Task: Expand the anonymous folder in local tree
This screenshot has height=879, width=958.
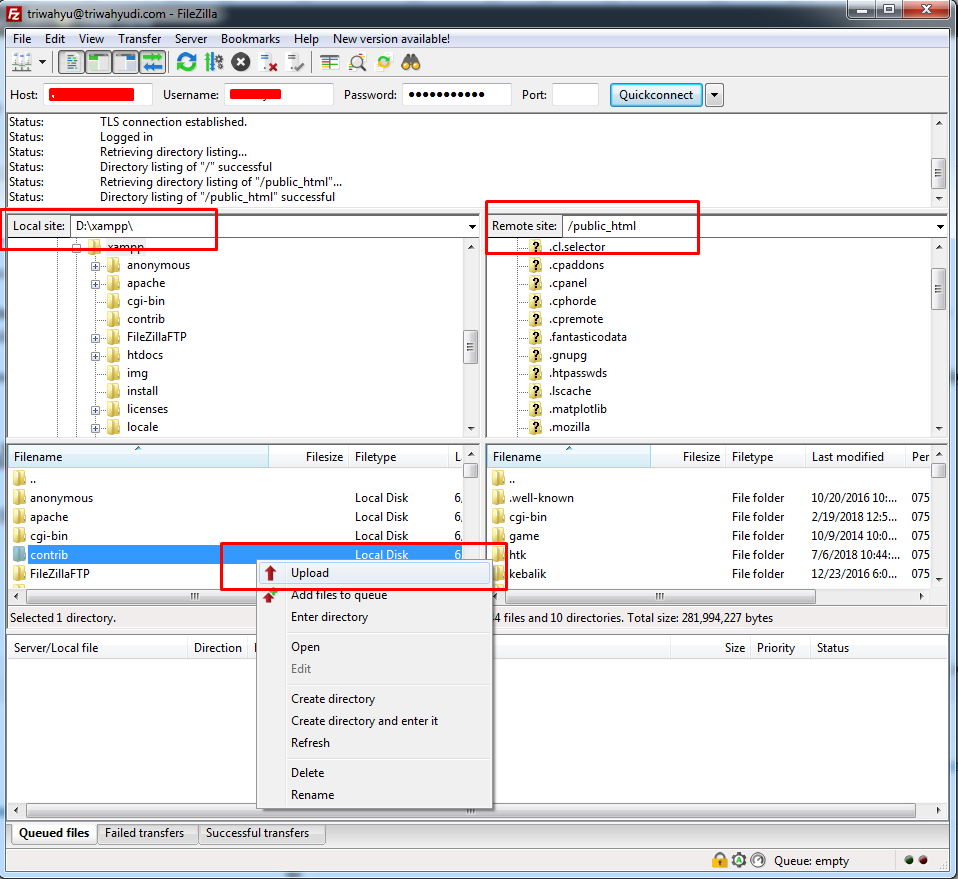Action: (95, 266)
